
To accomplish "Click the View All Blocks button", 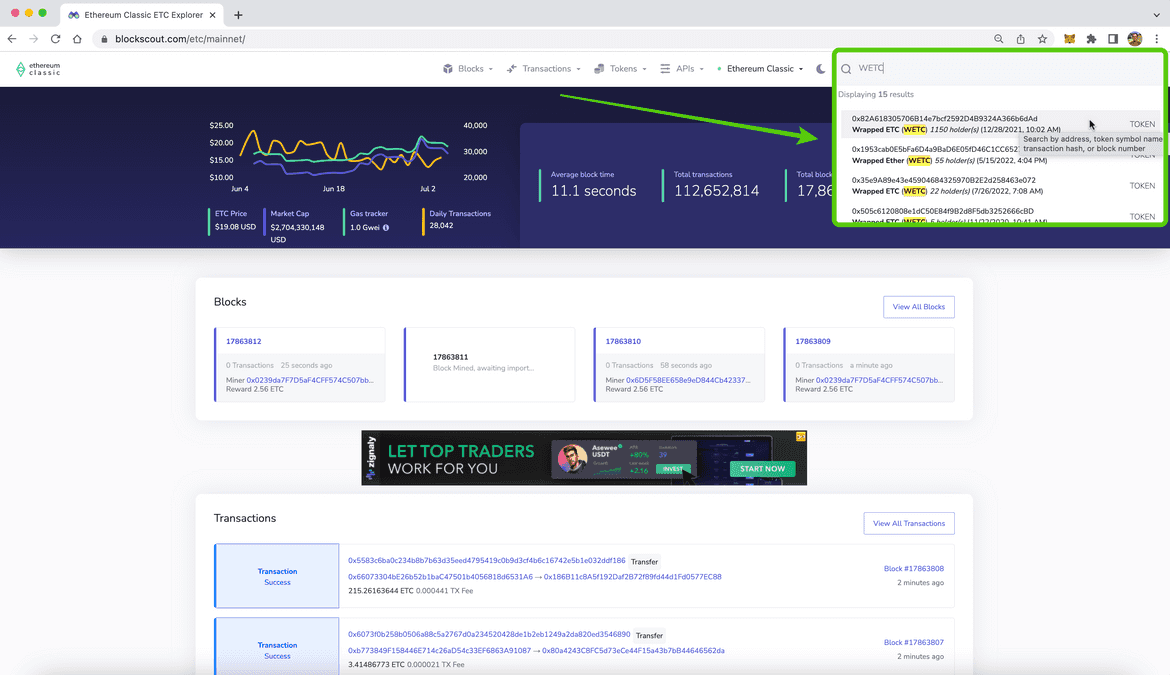I will pyautogui.click(x=919, y=306).
